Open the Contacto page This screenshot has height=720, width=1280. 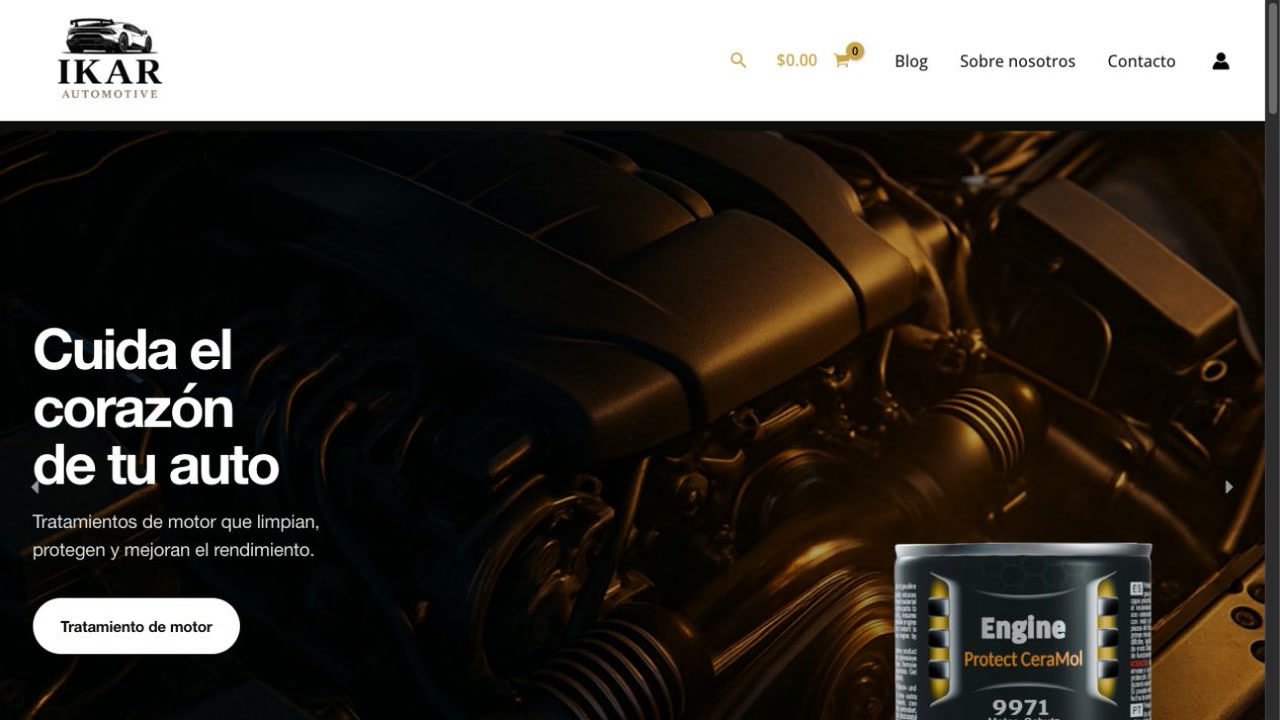tap(1141, 61)
